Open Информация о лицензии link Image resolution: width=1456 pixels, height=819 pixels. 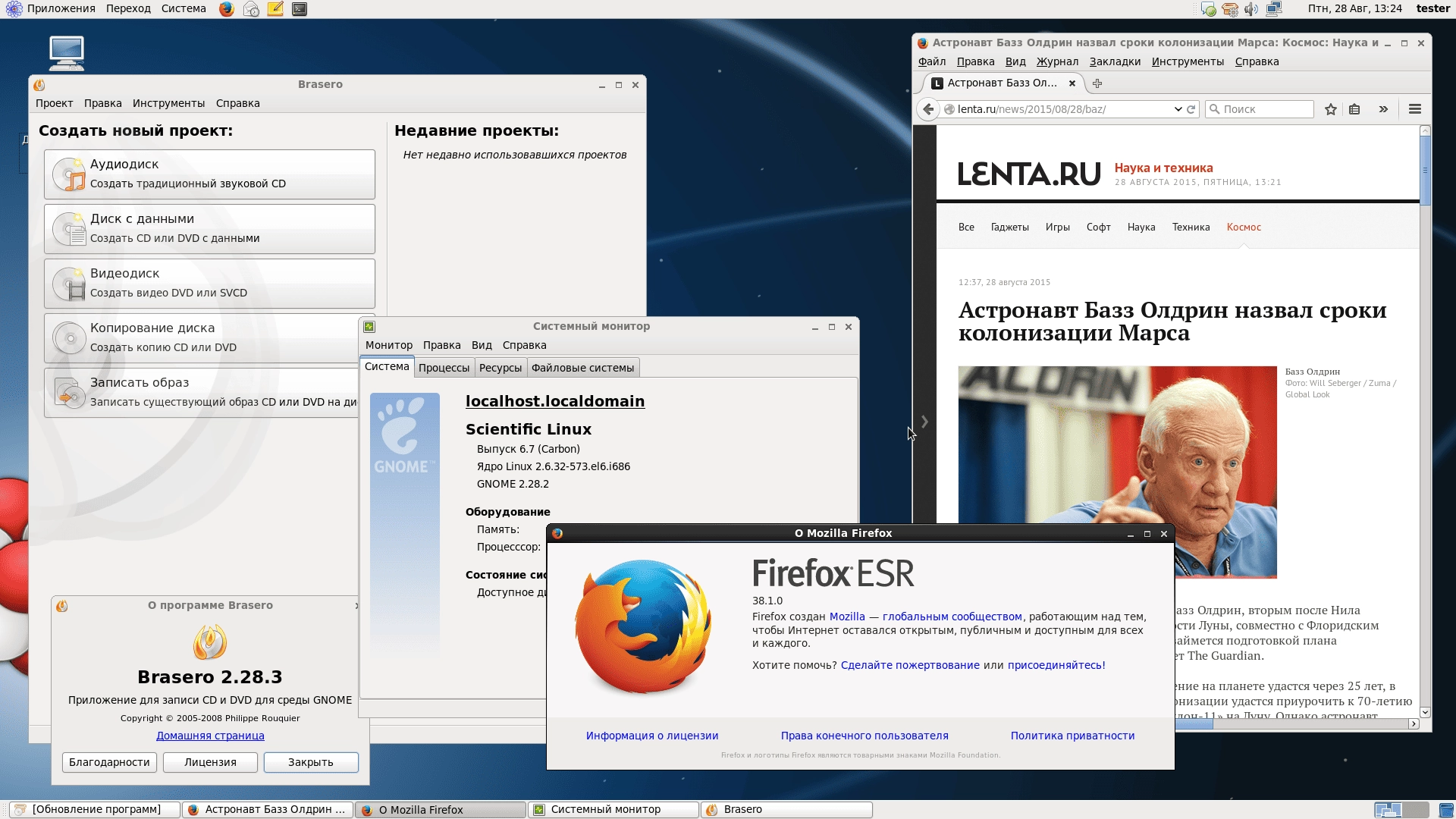tap(652, 736)
